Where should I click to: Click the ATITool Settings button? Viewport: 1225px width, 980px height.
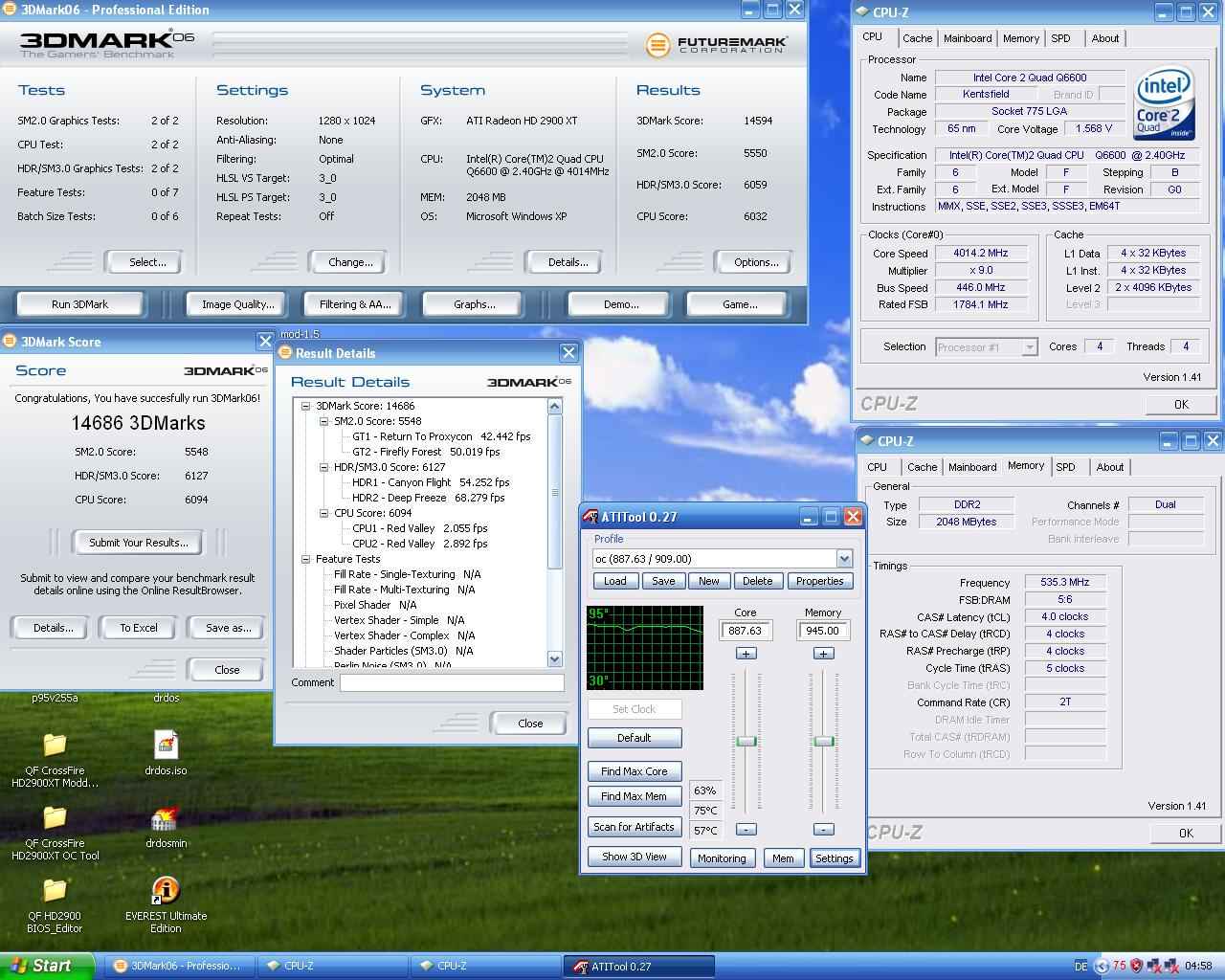pos(834,858)
